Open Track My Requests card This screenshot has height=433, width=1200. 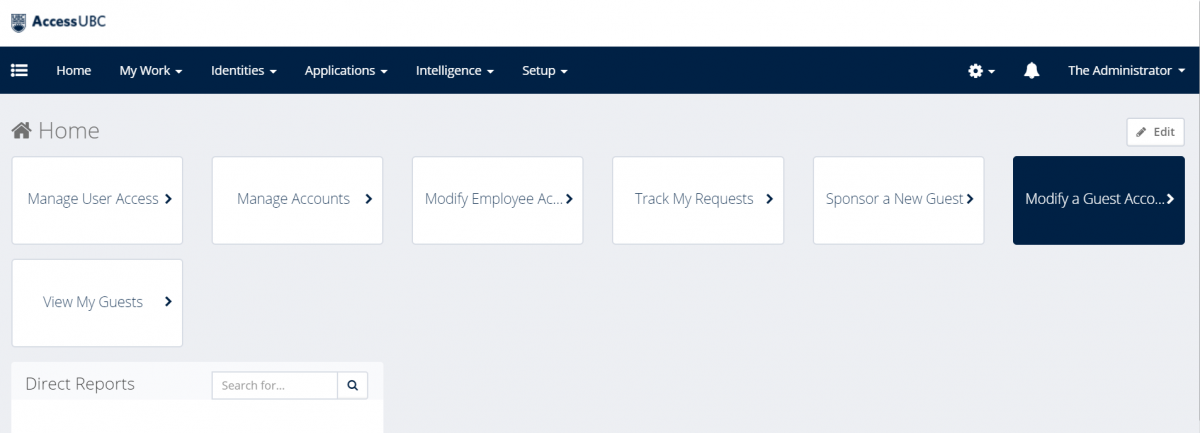[697, 199]
